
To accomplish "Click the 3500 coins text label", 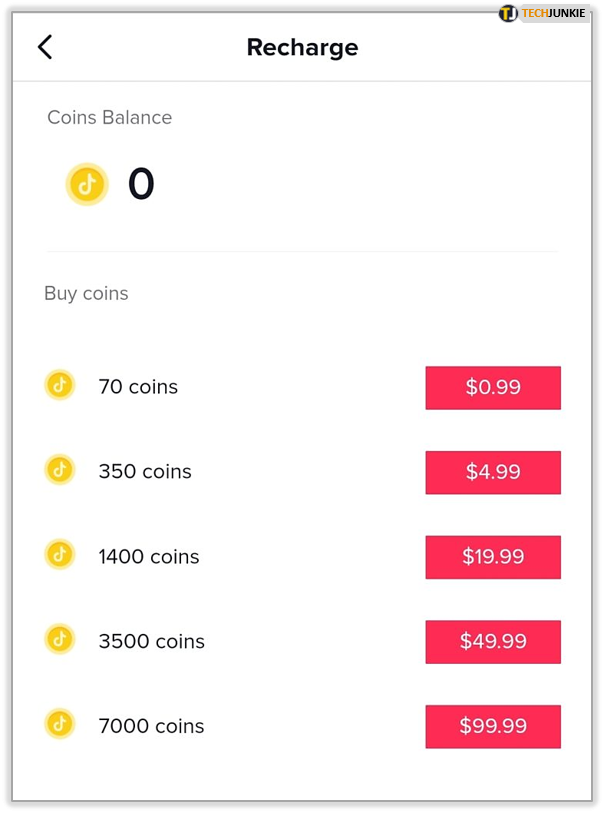I will click(150, 641).
